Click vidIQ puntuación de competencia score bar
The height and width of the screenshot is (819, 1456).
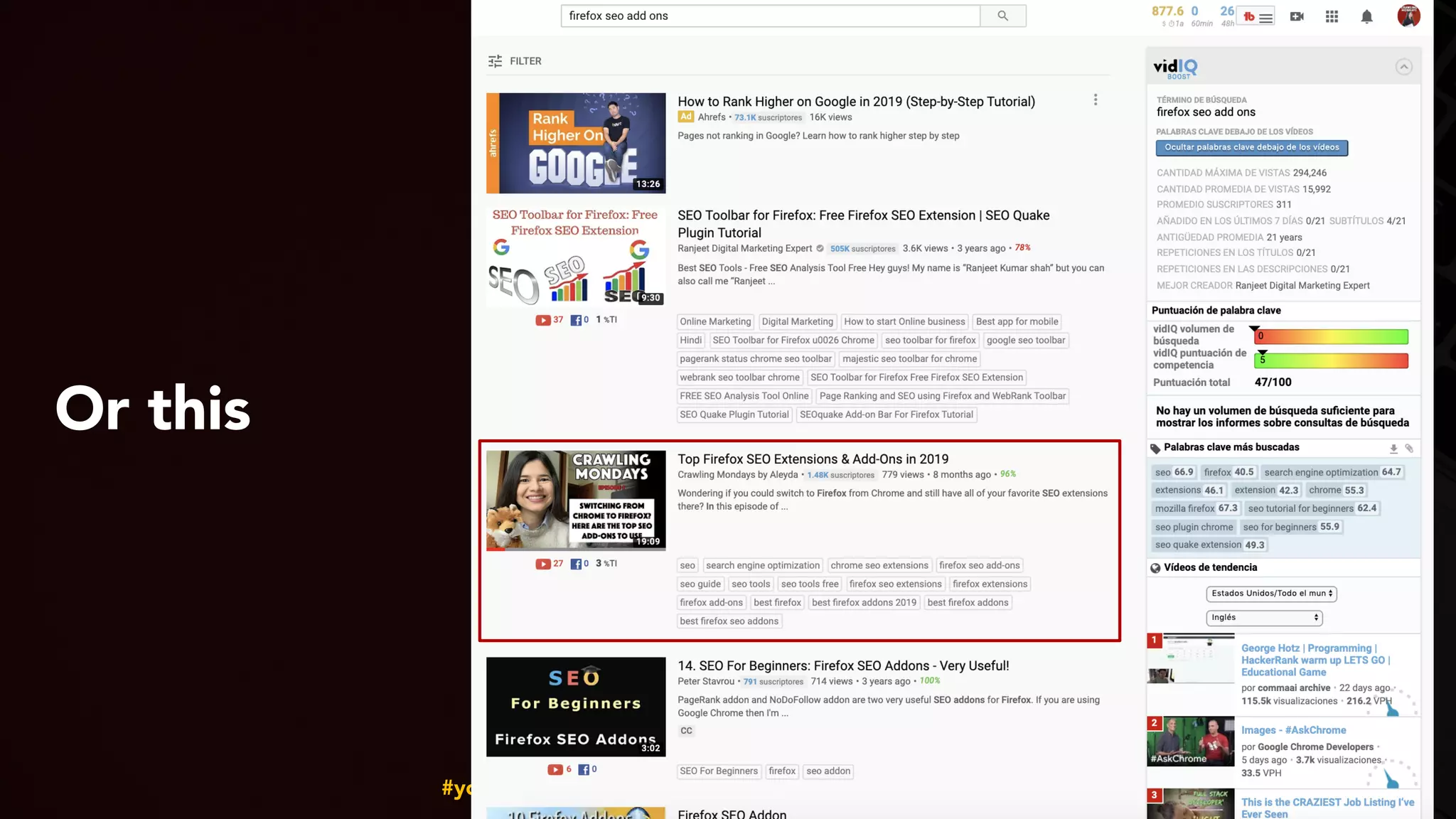[x=1331, y=360]
